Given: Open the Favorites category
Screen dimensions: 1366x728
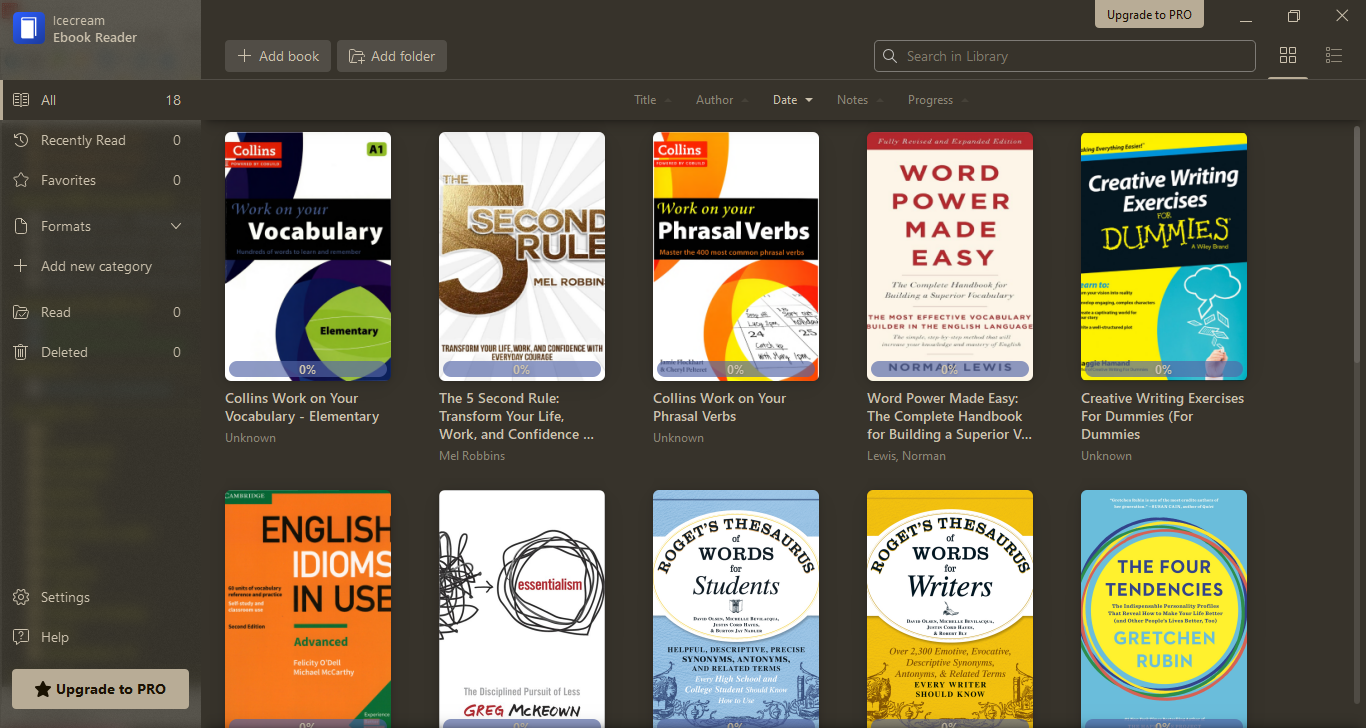Looking at the screenshot, I should pos(100,180).
